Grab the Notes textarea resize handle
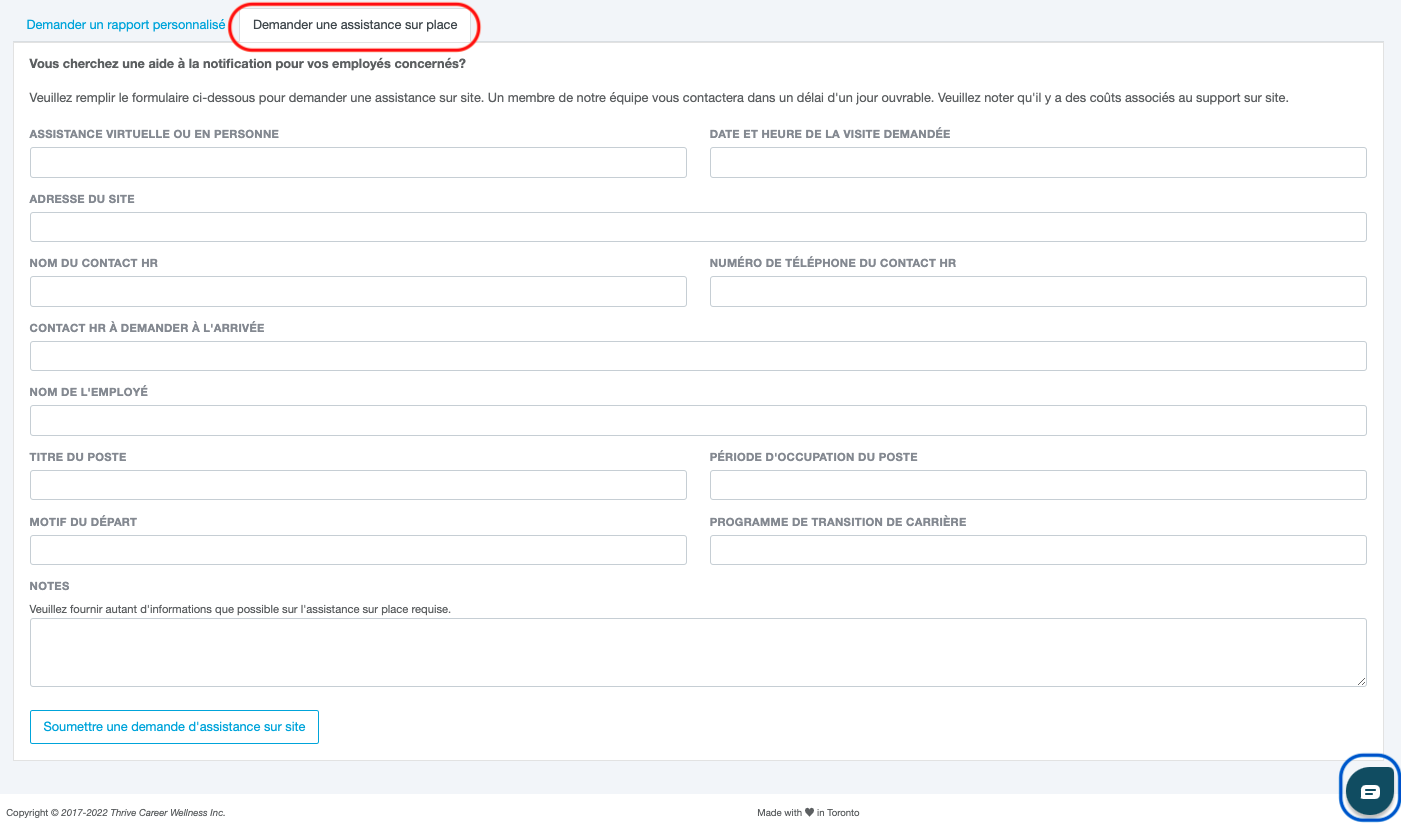The width and height of the screenshot is (1401, 824). 1360,681
